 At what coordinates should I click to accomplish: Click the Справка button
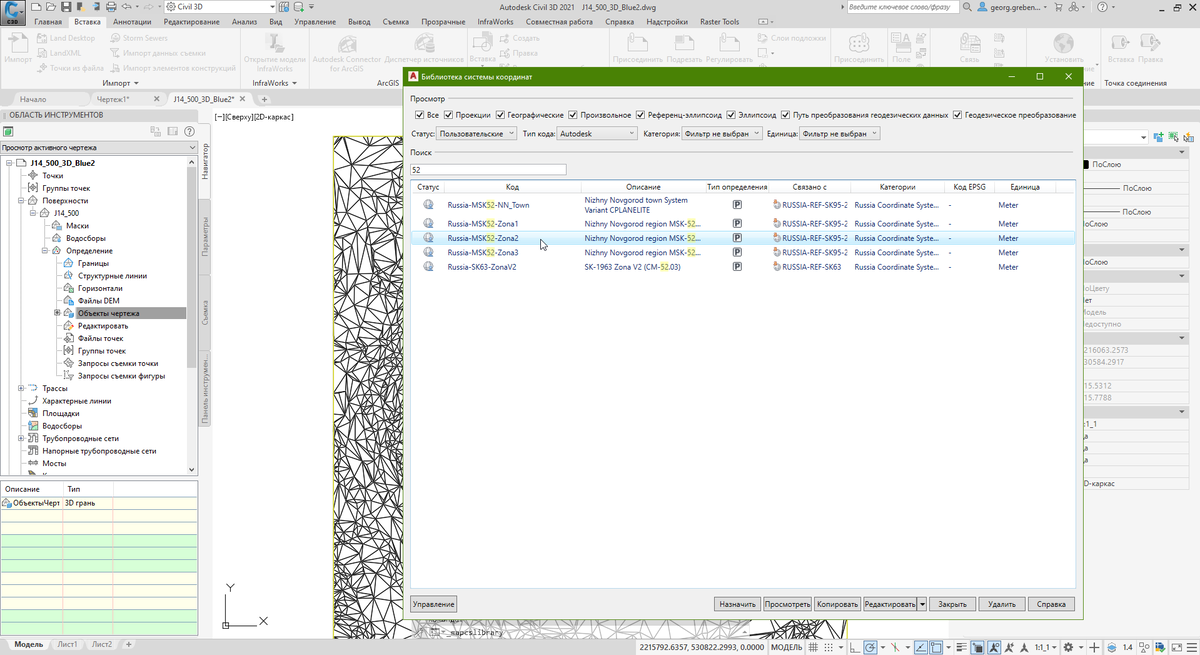[1051, 604]
